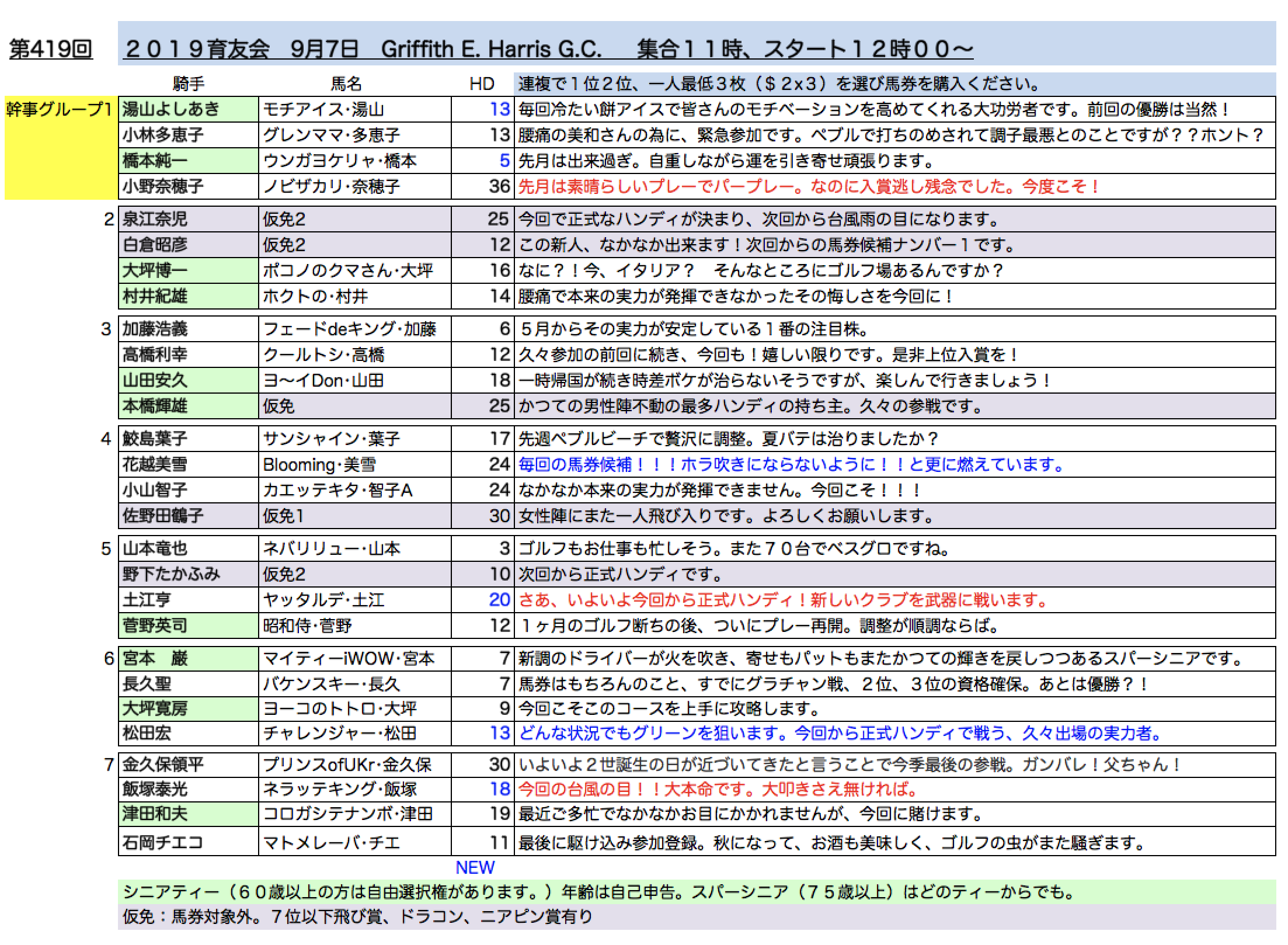The height and width of the screenshot is (945, 1288).
Task: Select rider cell 金久保領平
Action: (189, 765)
